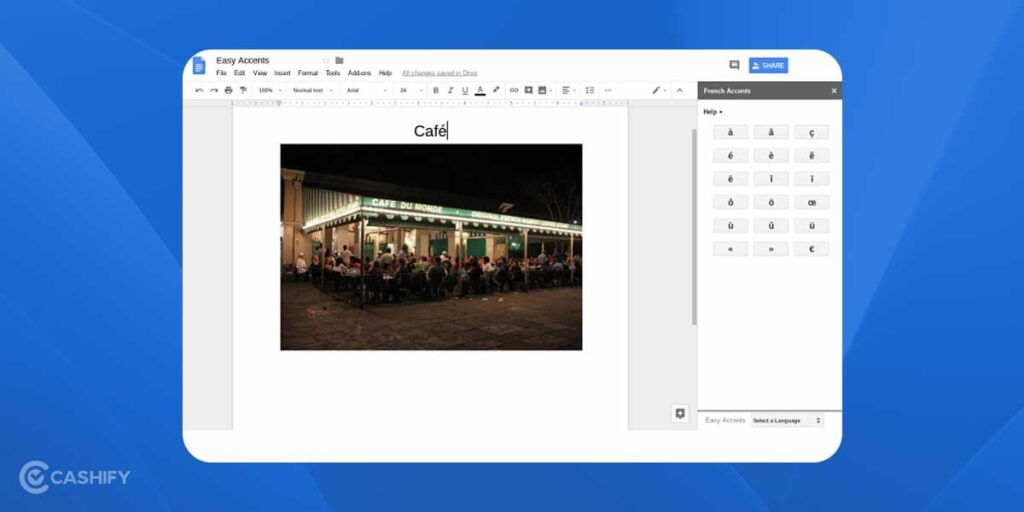Open the font size dropdown
The width and height of the screenshot is (1024, 512).
pyautogui.click(x=411, y=90)
